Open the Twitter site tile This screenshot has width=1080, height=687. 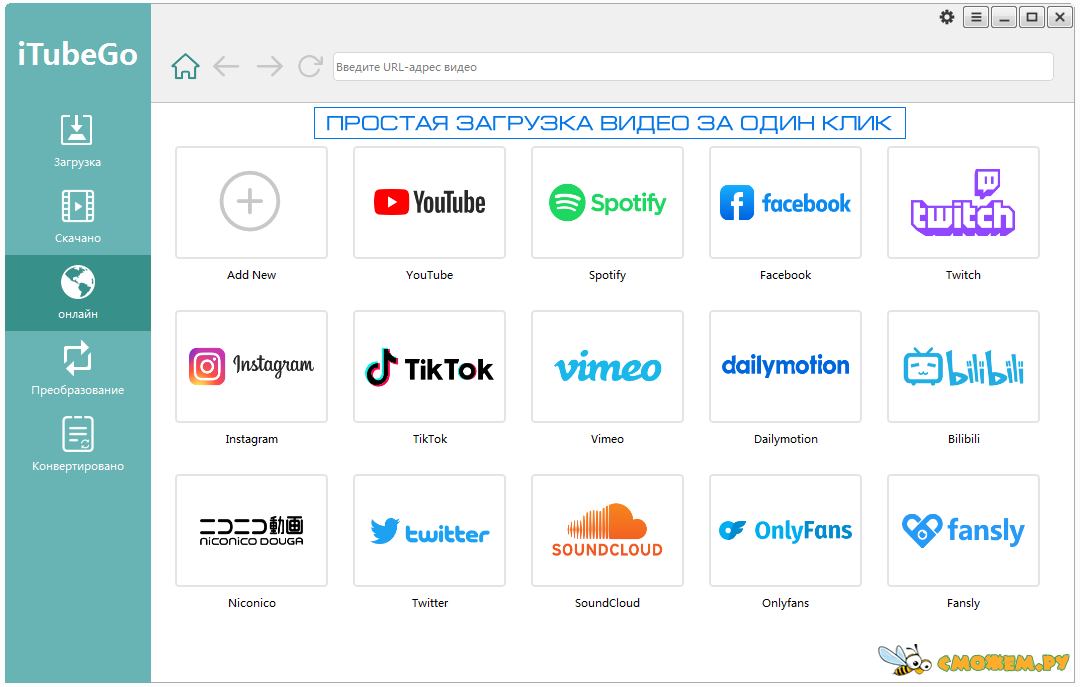tap(429, 531)
